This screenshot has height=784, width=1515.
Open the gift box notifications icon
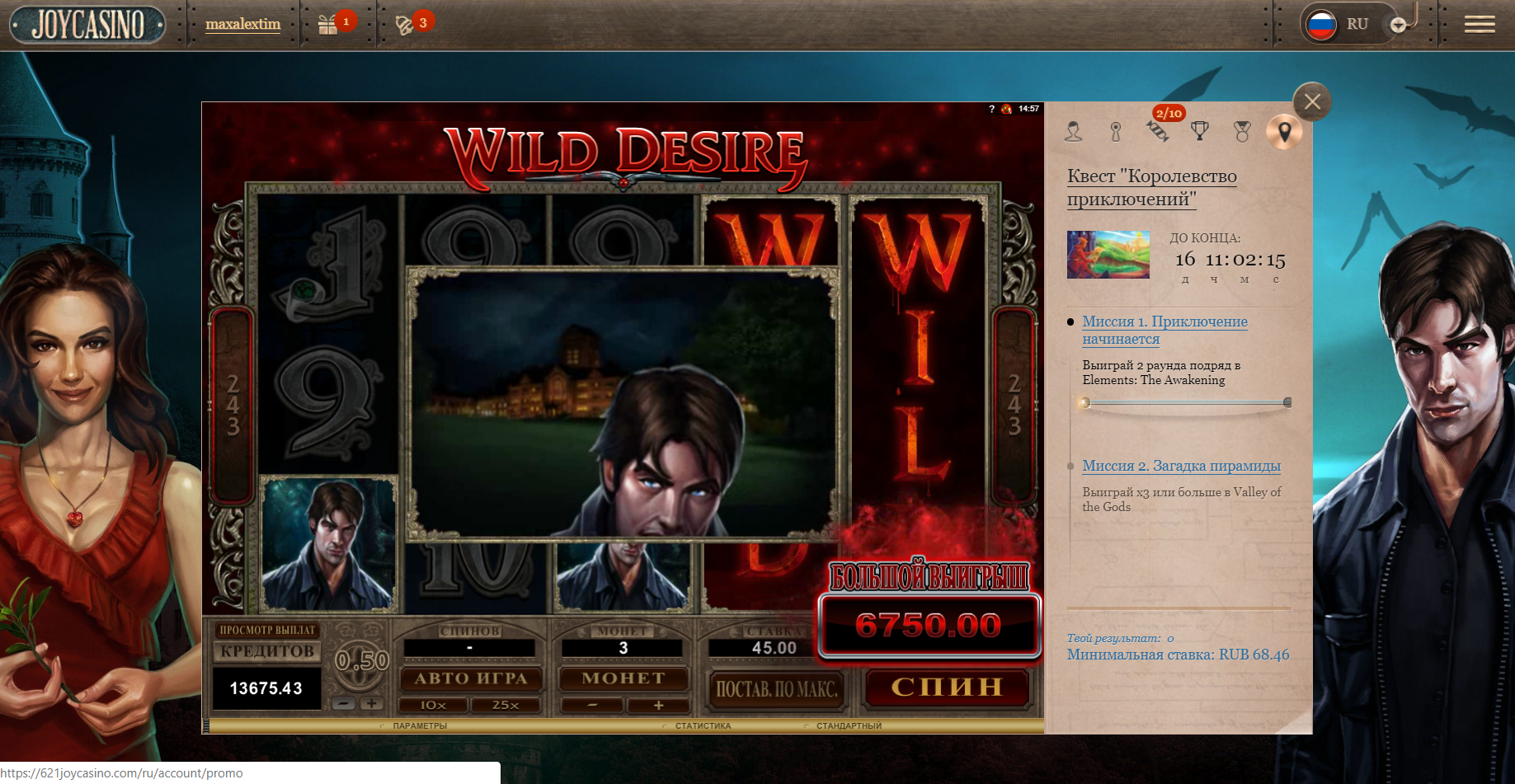[x=328, y=25]
